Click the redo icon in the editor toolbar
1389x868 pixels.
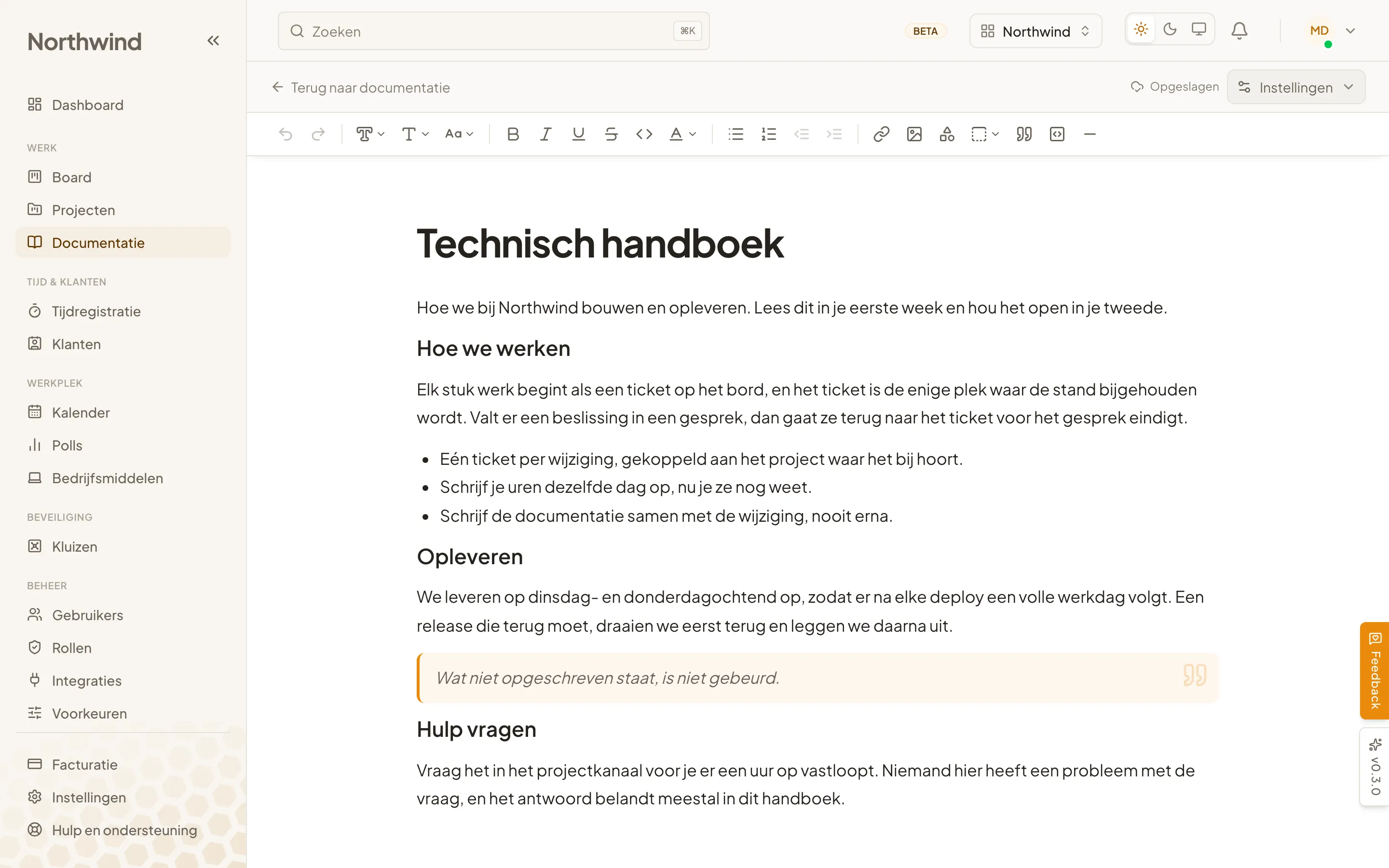point(318,135)
